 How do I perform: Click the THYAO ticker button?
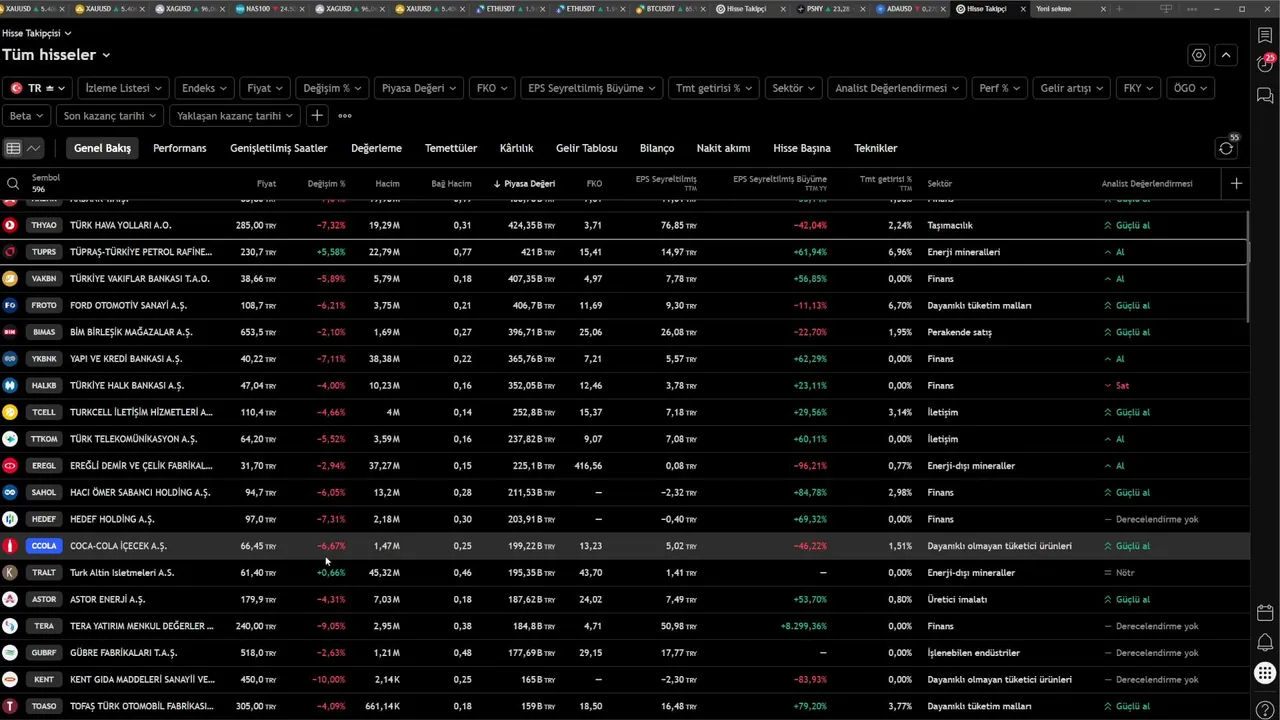pos(44,225)
